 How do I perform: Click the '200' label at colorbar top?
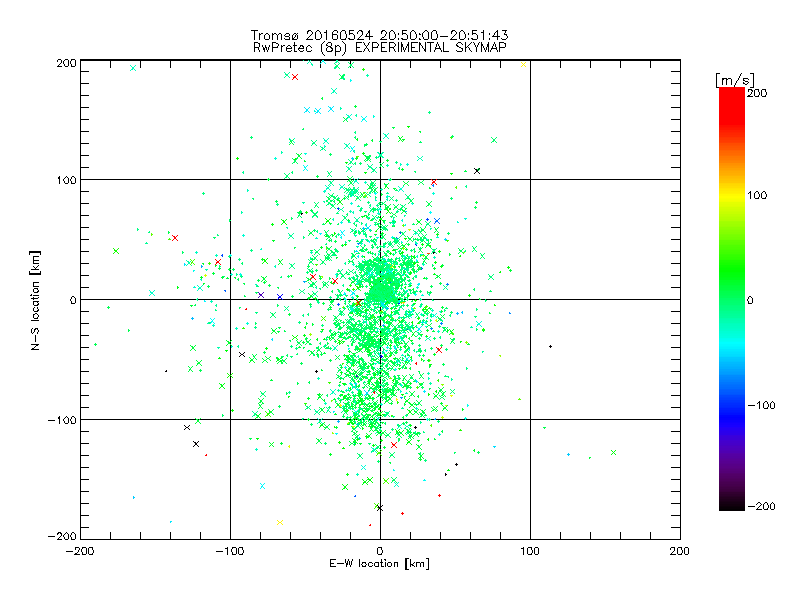(757, 93)
